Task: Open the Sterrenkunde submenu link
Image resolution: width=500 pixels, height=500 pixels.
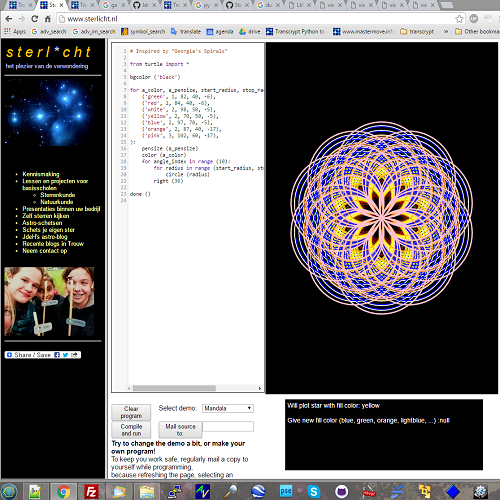Action: [58, 195]
